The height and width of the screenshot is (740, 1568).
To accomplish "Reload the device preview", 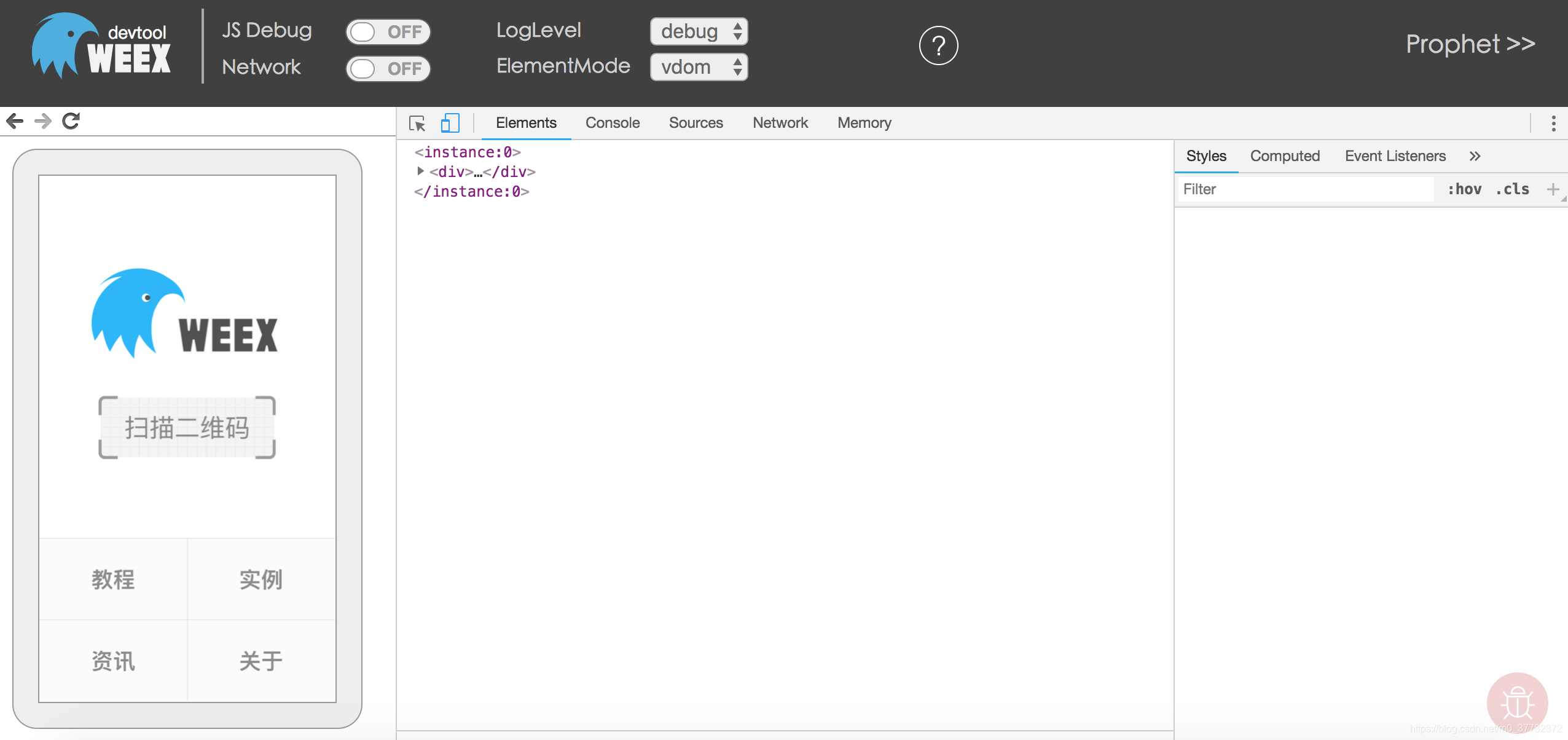I will click(71, 121).
